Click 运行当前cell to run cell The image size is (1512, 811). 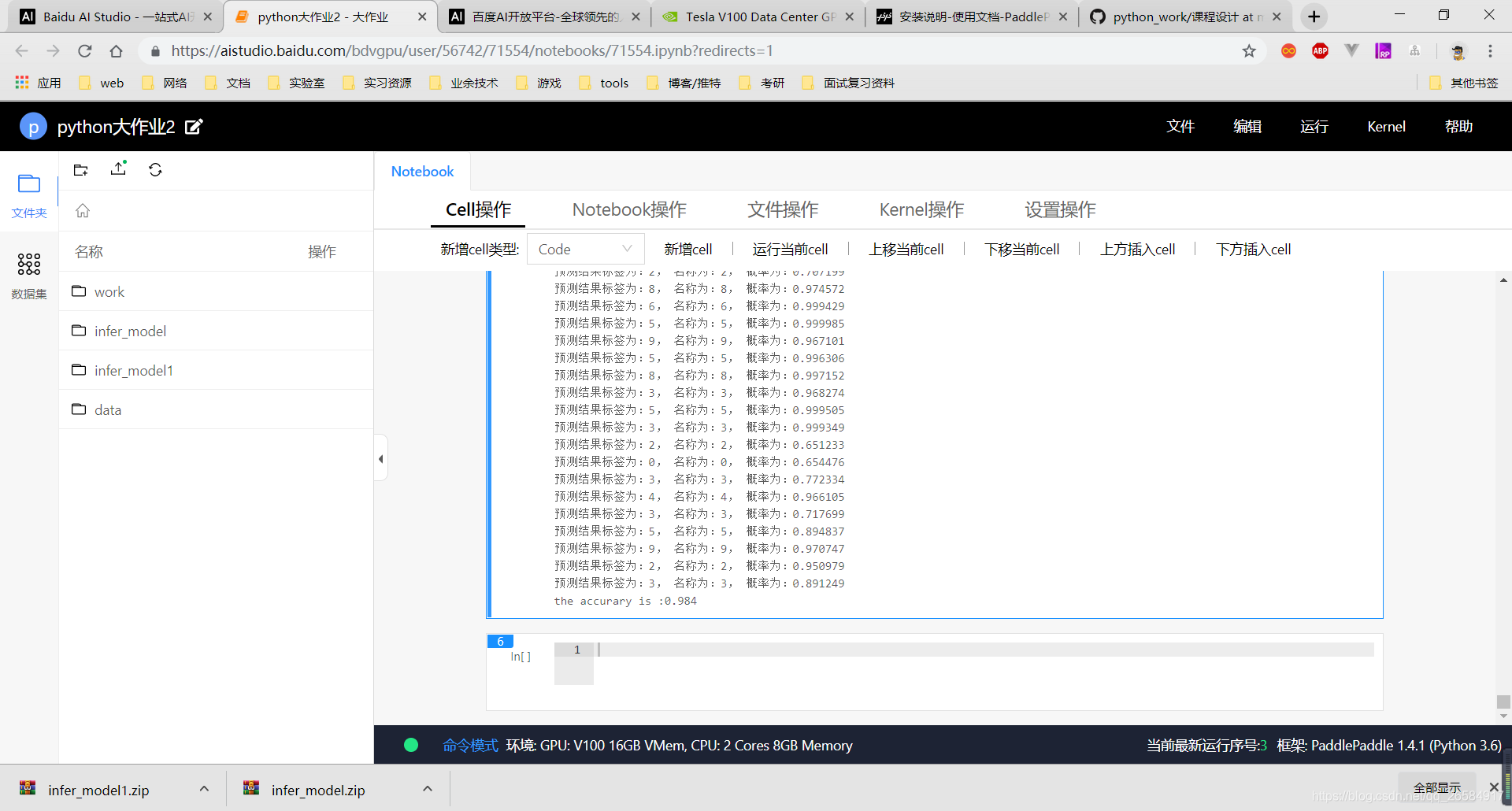coord(790,249)
